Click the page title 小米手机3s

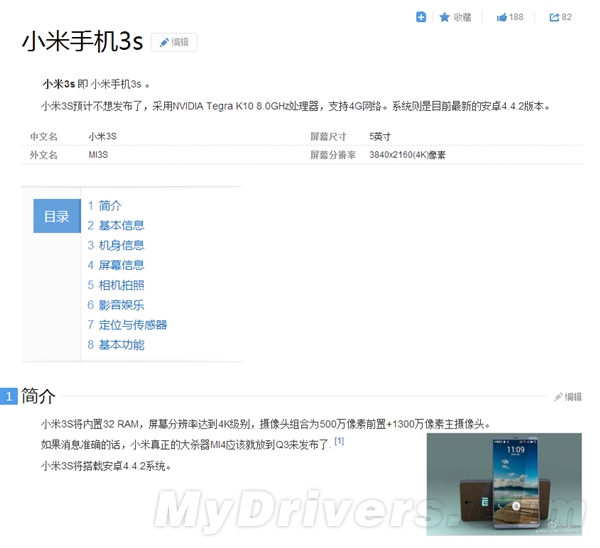(83, 41)
